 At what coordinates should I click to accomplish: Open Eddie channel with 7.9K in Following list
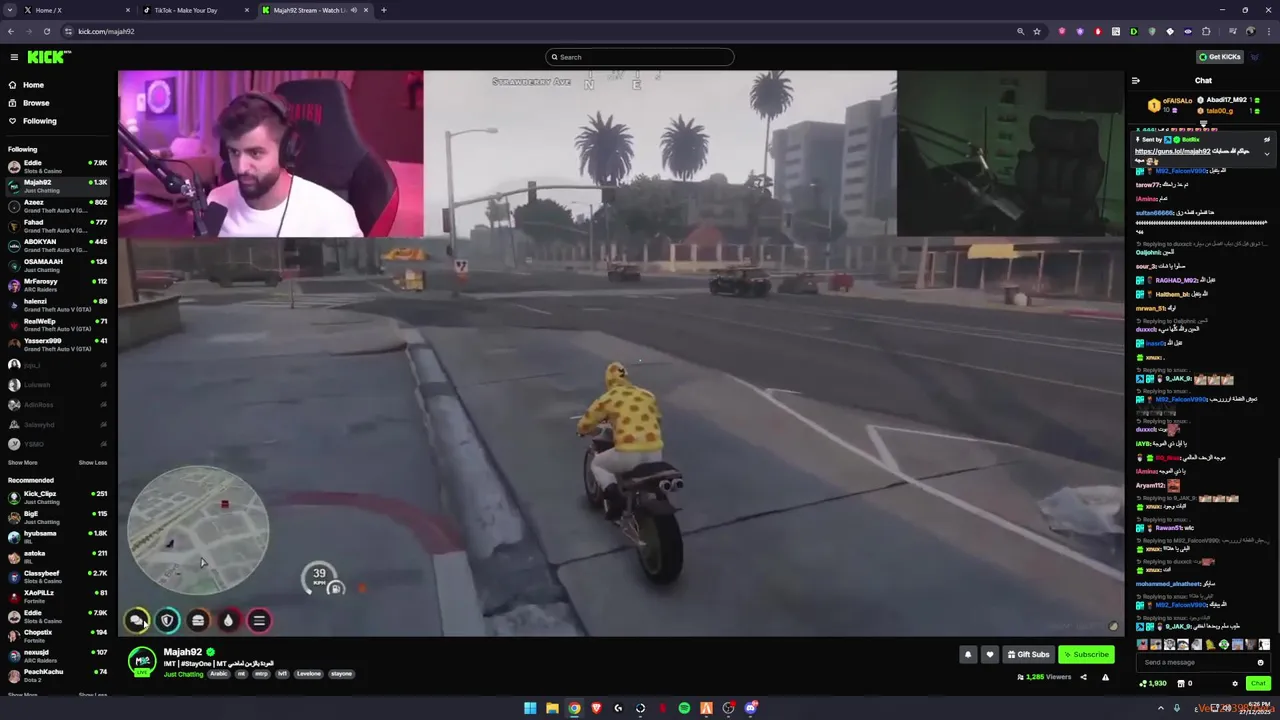point(57,166)
